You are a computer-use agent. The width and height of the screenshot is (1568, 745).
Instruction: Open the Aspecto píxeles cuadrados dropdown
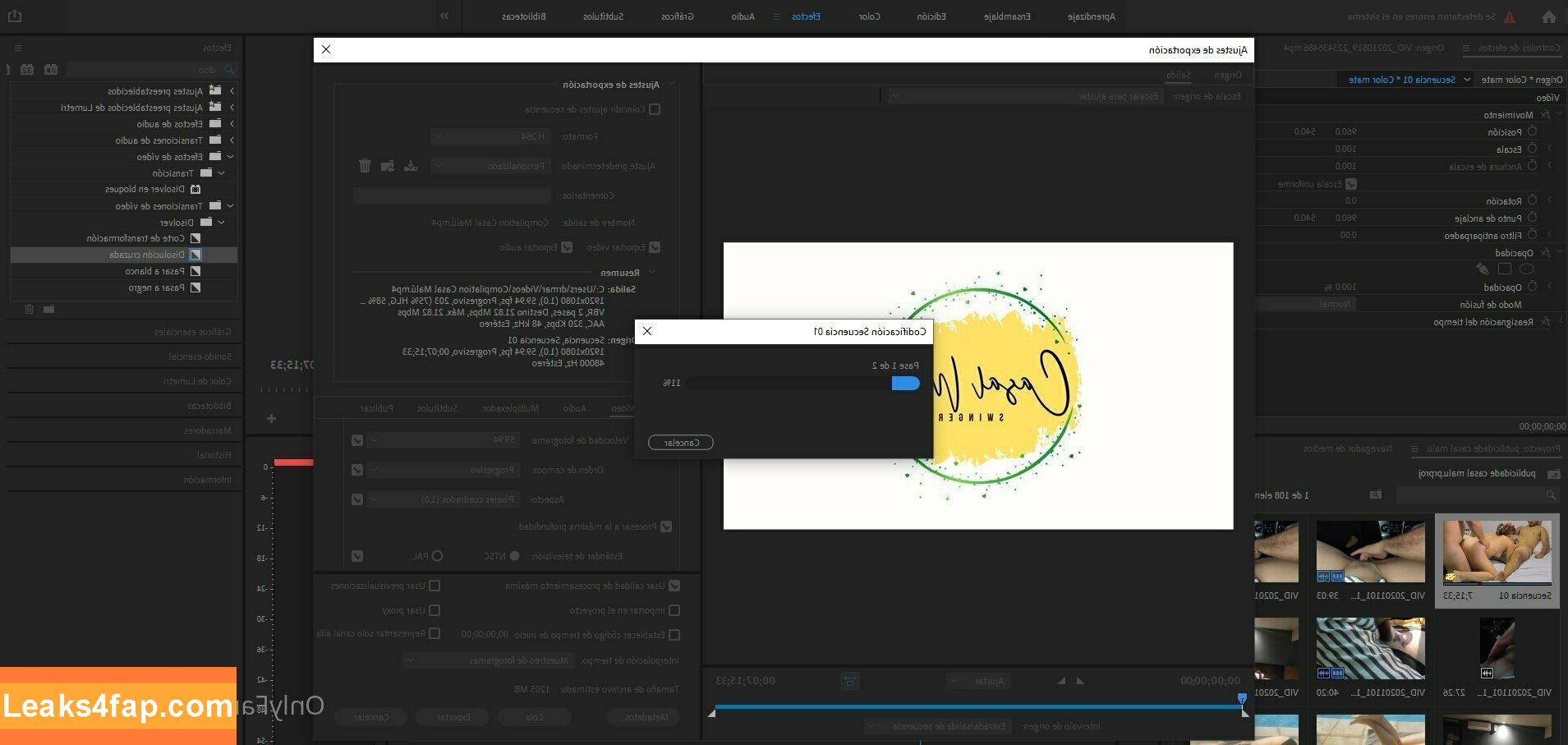click(x=444, y=499)
